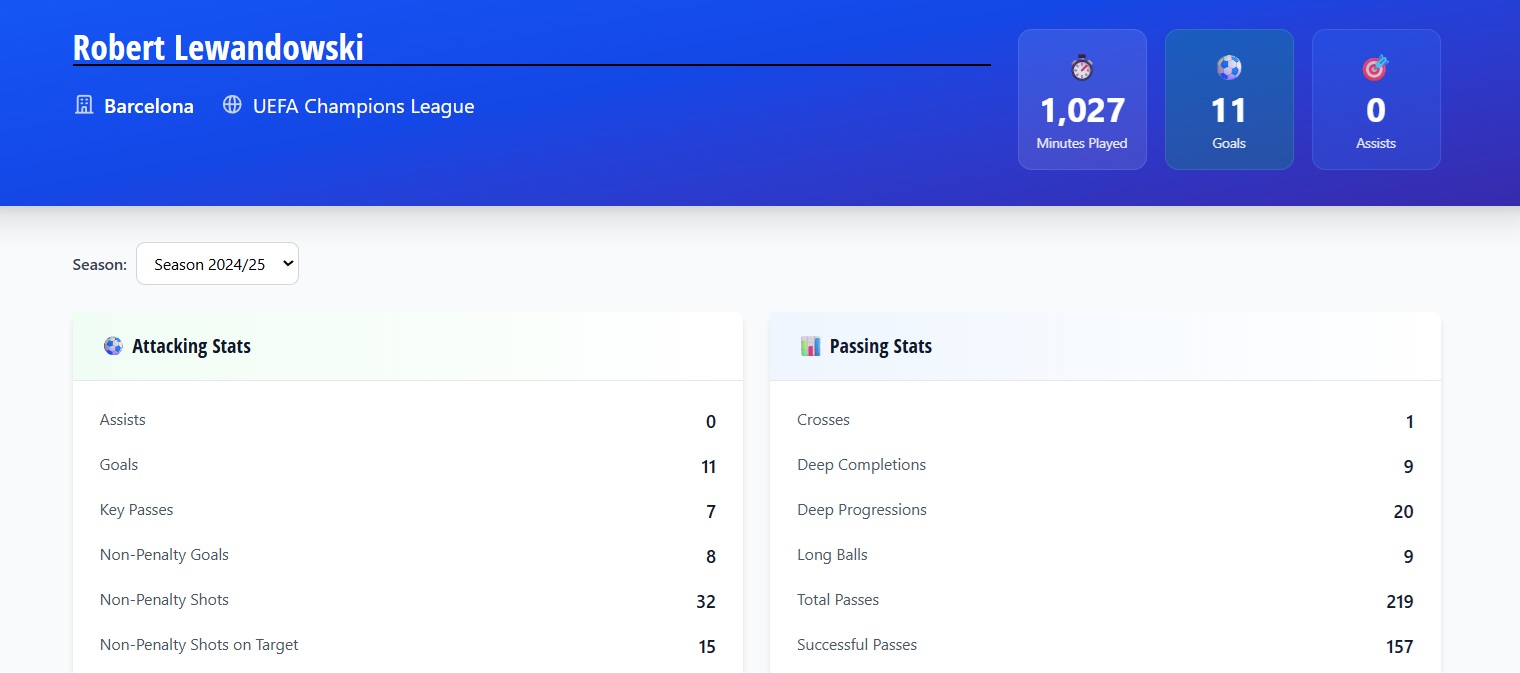Click the stopwatch icon on Minutes Played card
Viewport: 1520px width, 673px height.
click(1082, 68)
